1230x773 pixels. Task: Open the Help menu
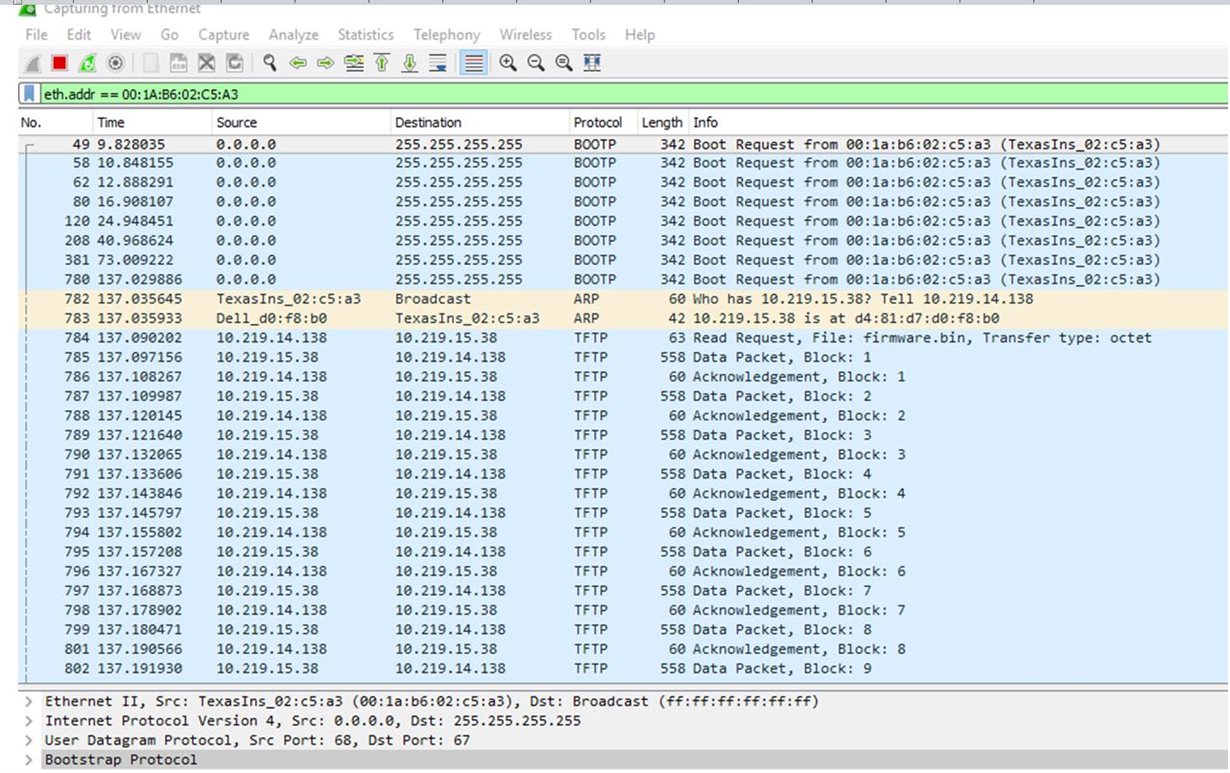[640, 35]
